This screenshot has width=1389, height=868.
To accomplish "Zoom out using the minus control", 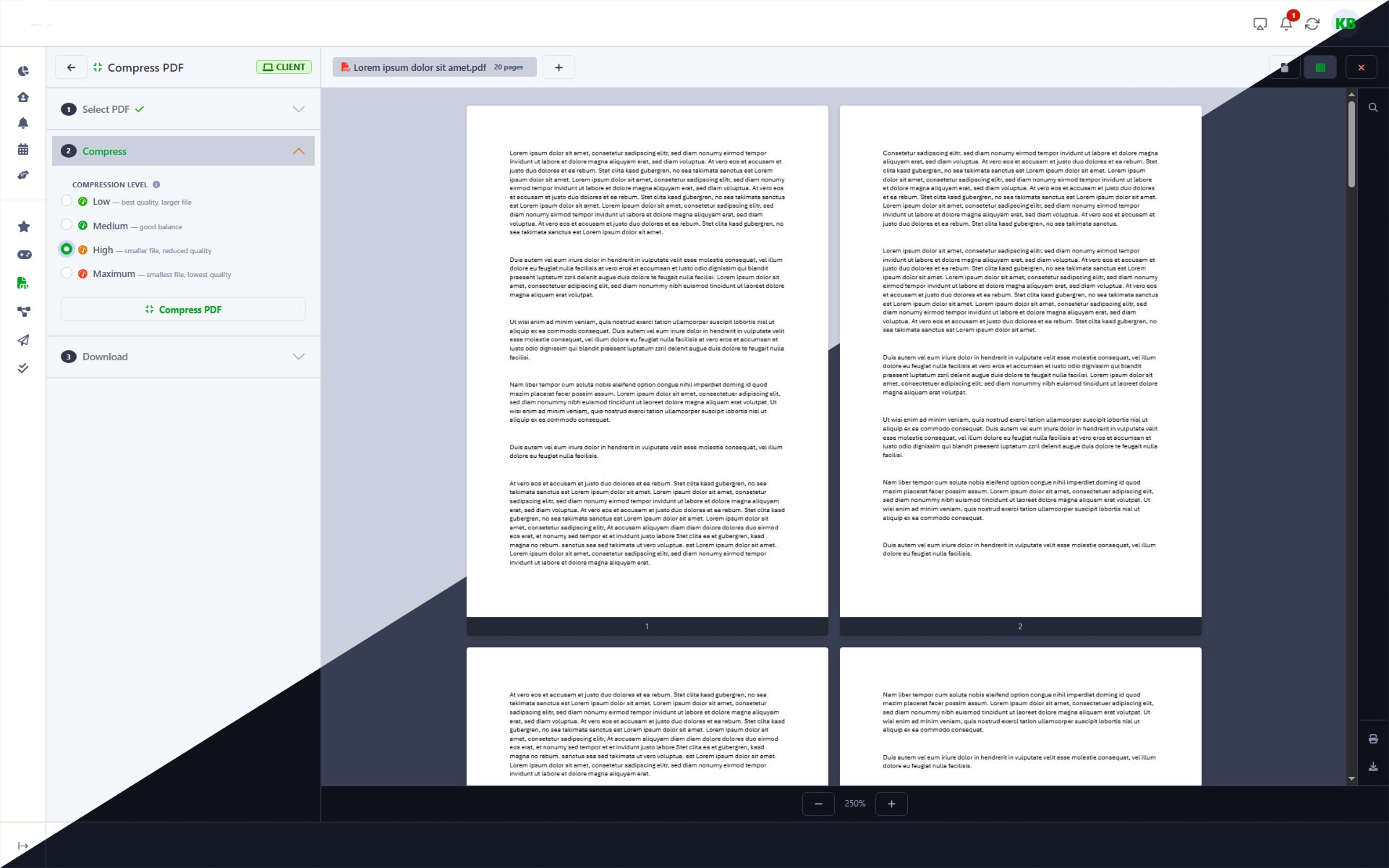I will click(x=818, y=804).
